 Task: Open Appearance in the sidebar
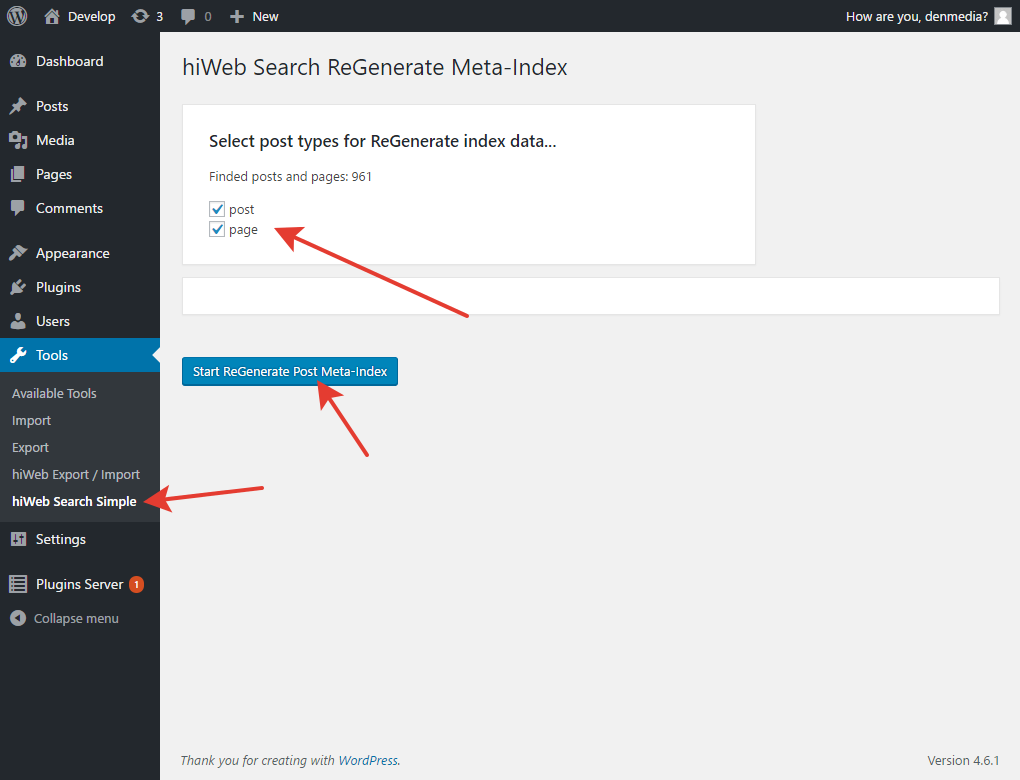[72, 253]
